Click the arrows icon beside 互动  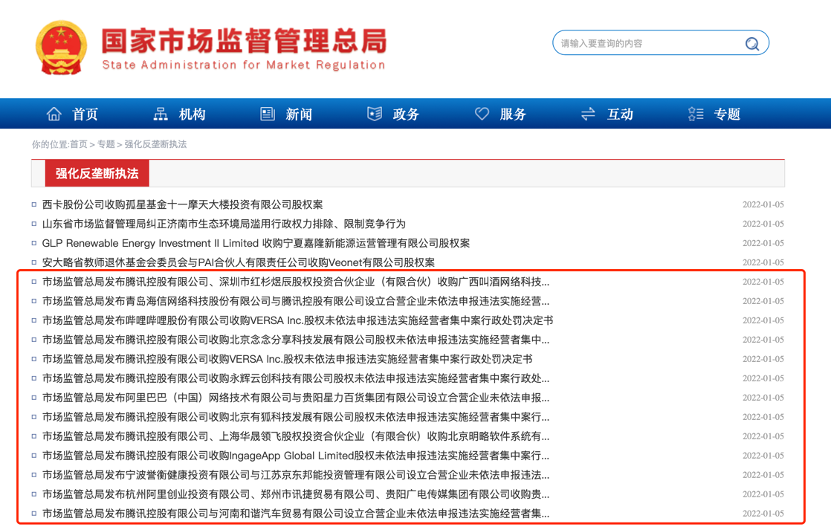click(588, 114)
